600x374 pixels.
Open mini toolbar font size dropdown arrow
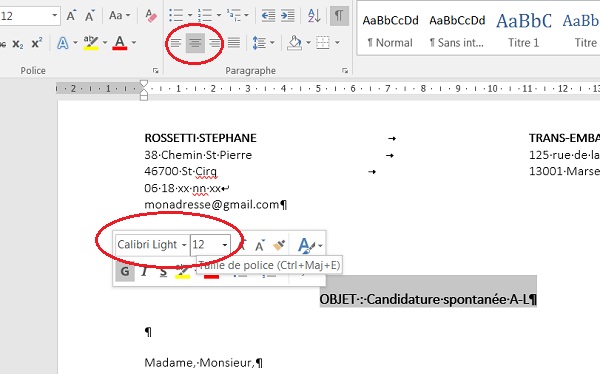coord(225,245)
